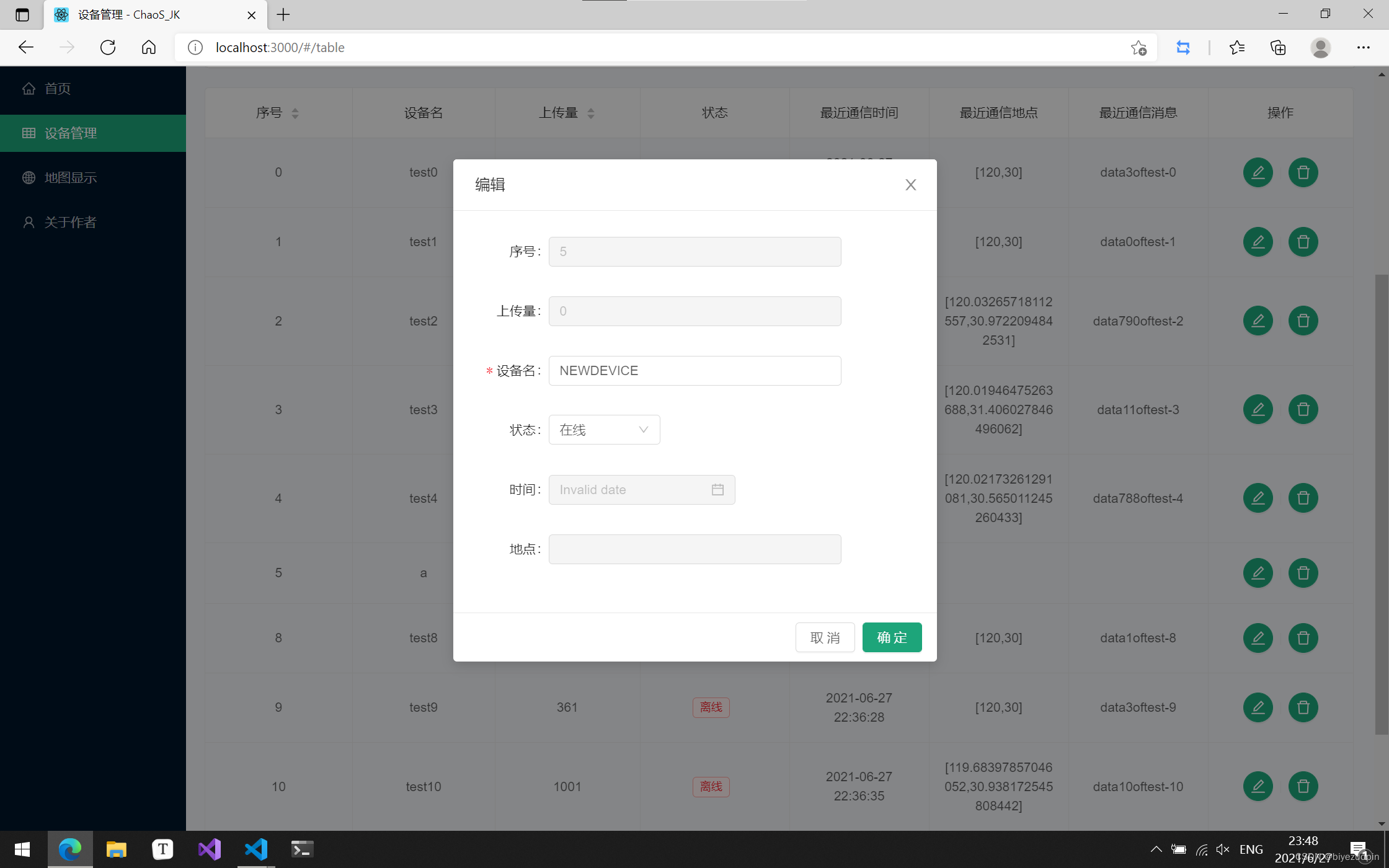Add page to favorites via star icon

1138,48
